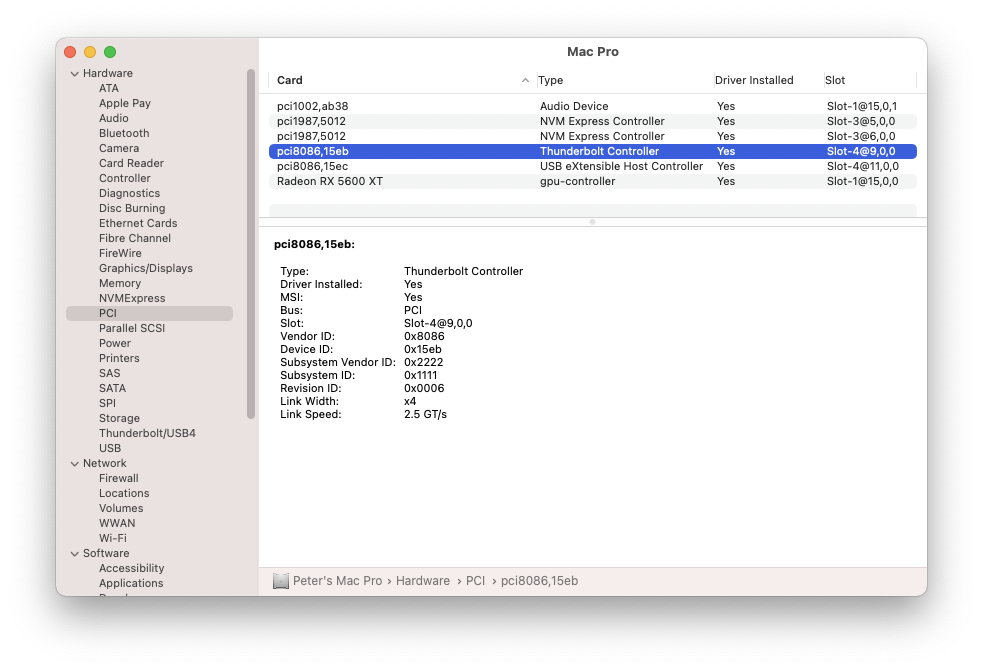This screenshot has width=983, height=670.
Task: Select NVMExpress in sidebar
Action: 132,299
